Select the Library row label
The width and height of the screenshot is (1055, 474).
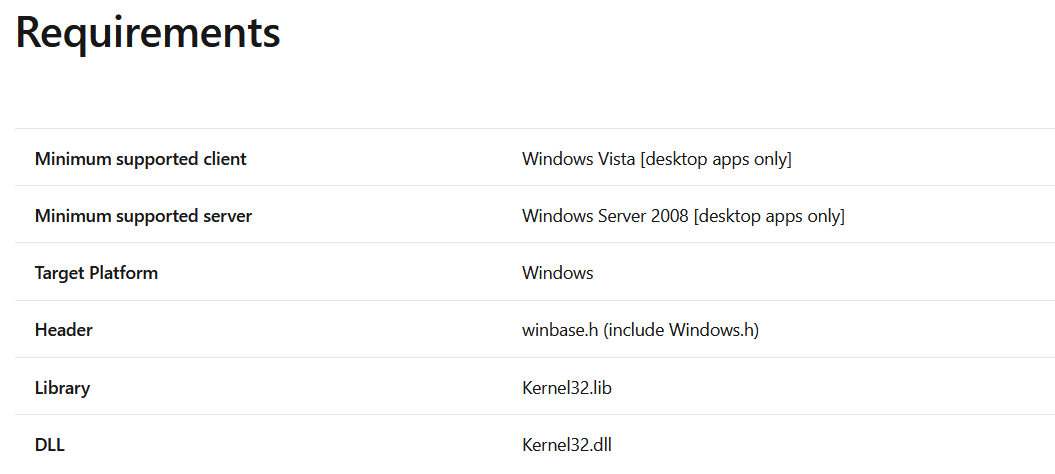tap(63, 388)
